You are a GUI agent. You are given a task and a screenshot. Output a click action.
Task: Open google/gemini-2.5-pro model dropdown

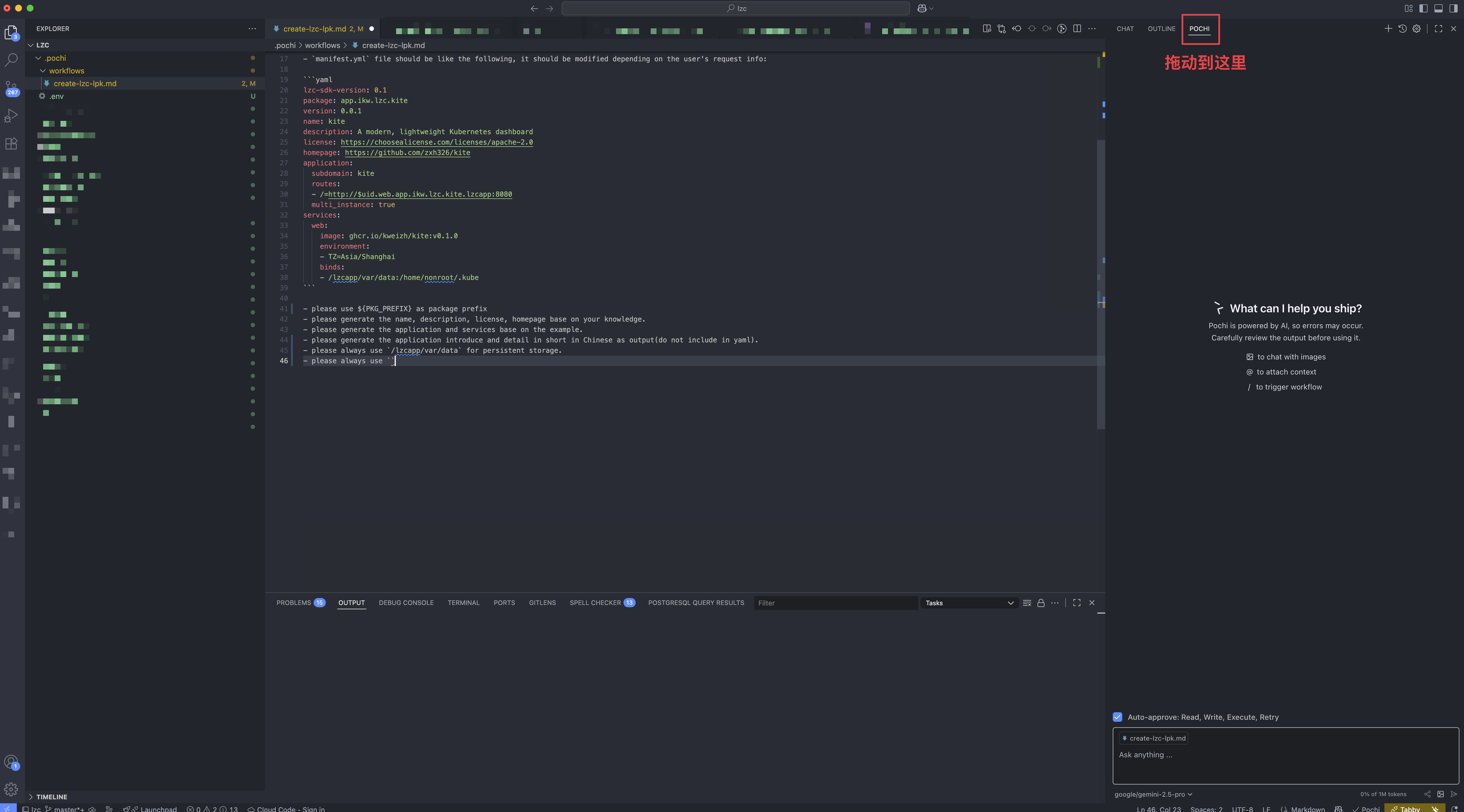click(x=1153, y=794)
